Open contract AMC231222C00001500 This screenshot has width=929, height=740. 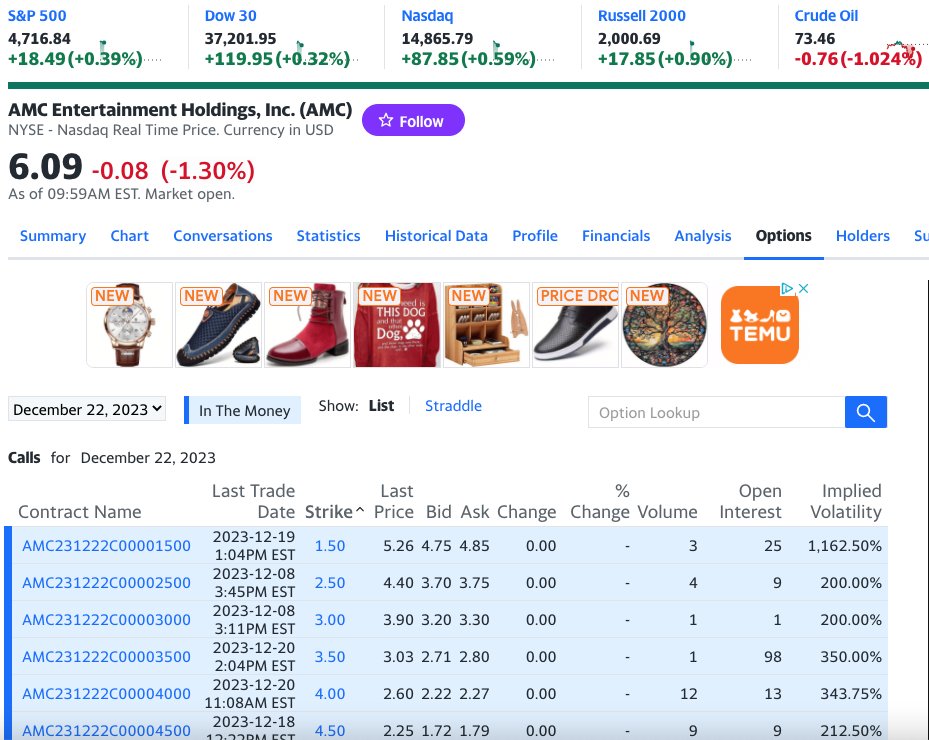pos(106,545)
